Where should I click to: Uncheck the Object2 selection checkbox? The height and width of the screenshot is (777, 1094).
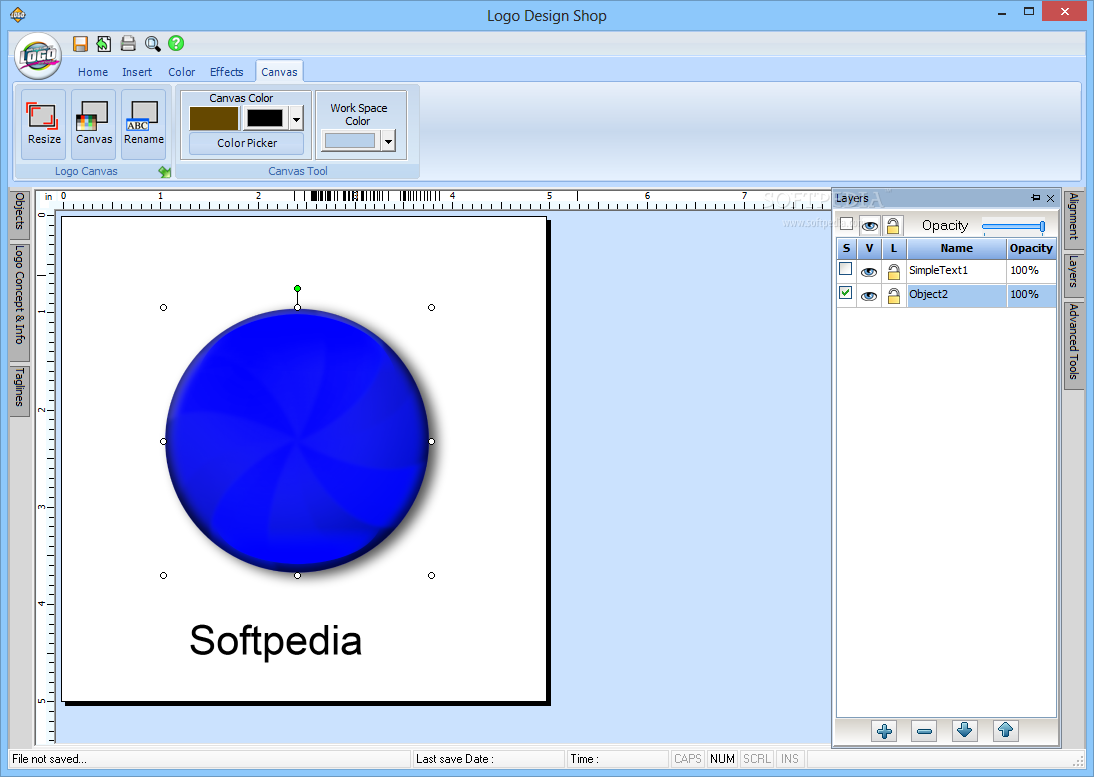(846, 293)
